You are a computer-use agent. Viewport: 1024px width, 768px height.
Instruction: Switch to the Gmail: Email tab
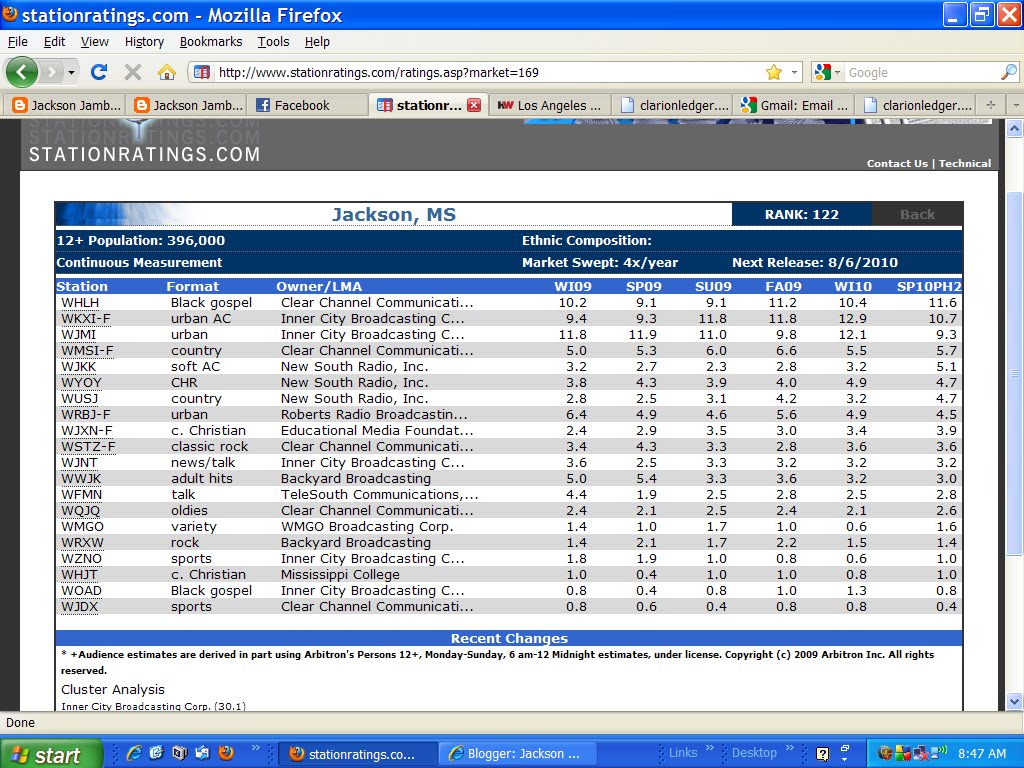tap(794, 105)
